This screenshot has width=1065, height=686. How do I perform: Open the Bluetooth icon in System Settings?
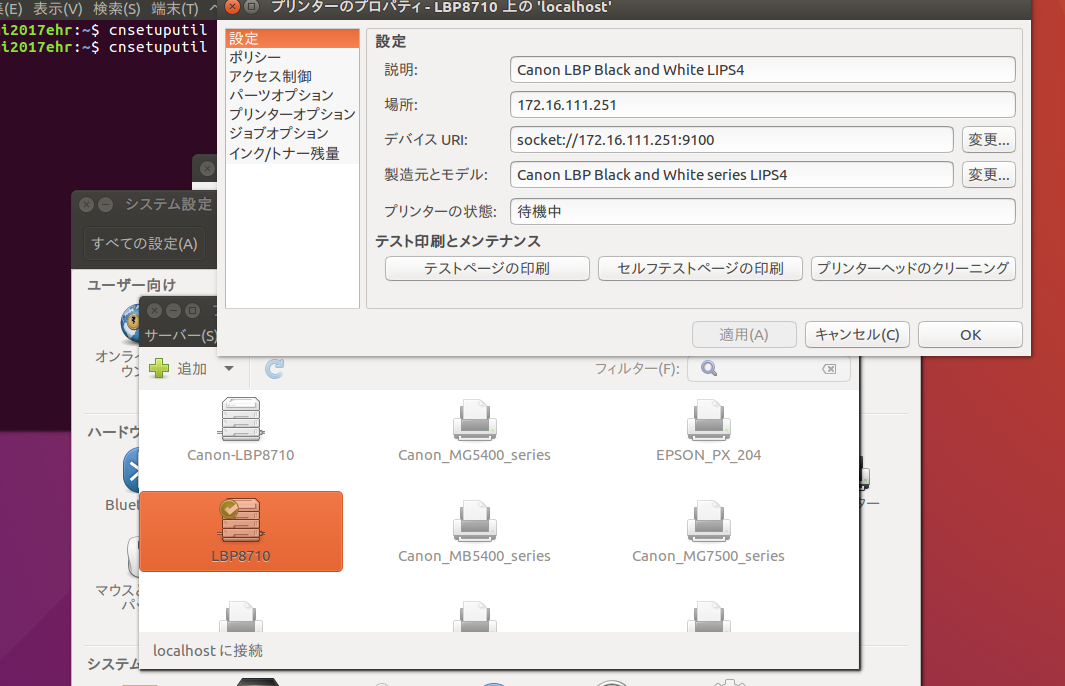pos(130,470)
